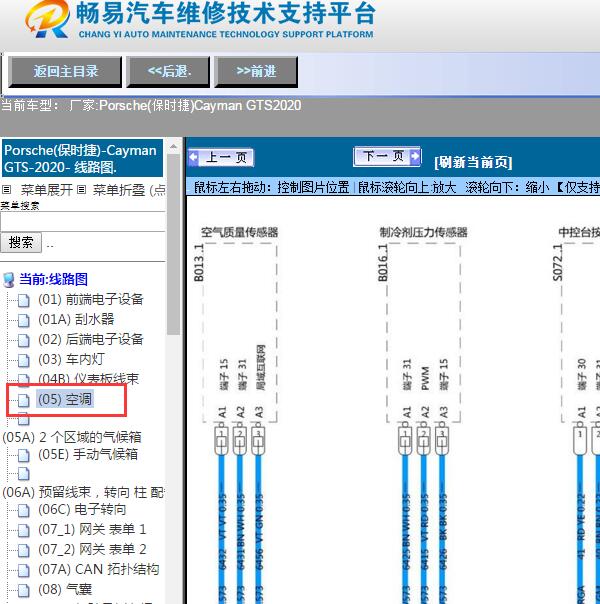Open next page via 下一页

(387, 156)
